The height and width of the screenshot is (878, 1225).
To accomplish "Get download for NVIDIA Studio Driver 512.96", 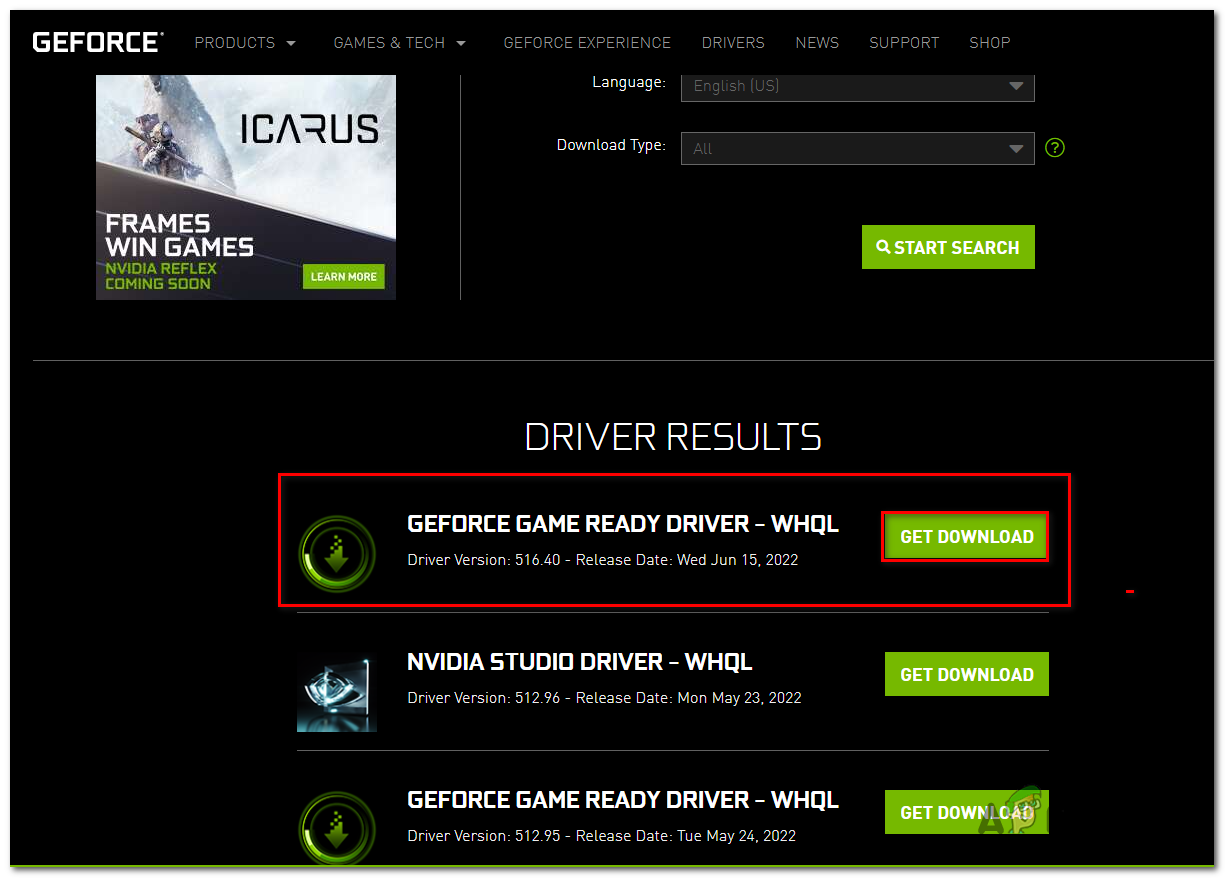I will pyautogui.click(x=966, y=674).
